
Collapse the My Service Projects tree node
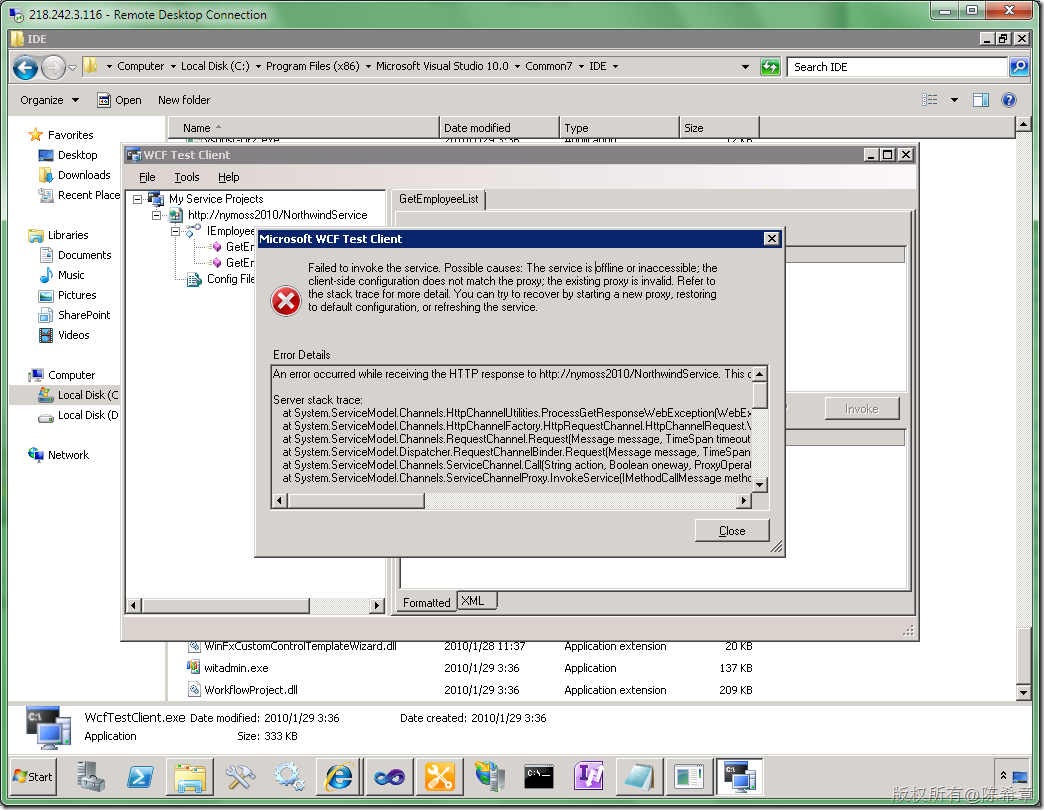click(x=138, y=199)
